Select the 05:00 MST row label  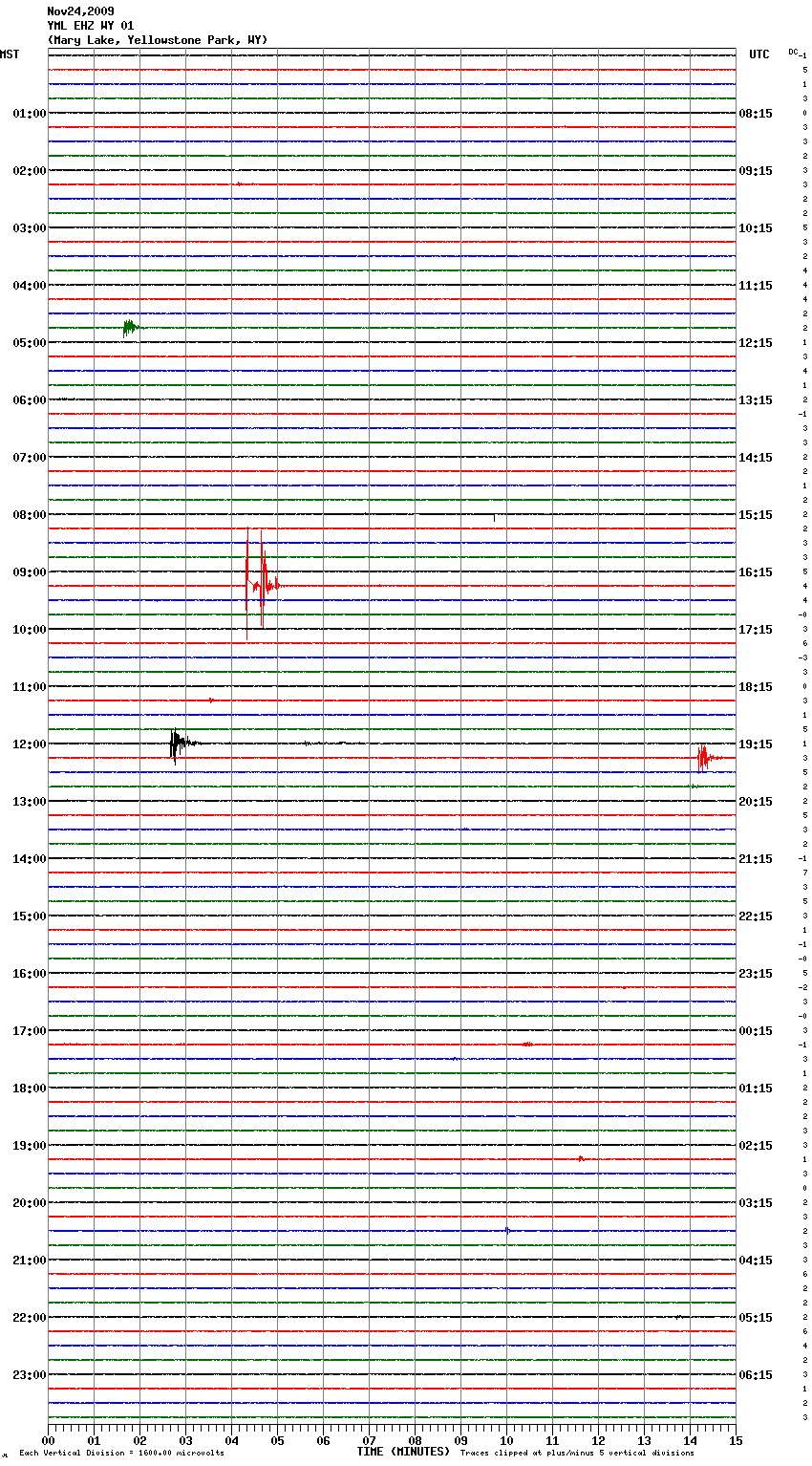(30, 343)
